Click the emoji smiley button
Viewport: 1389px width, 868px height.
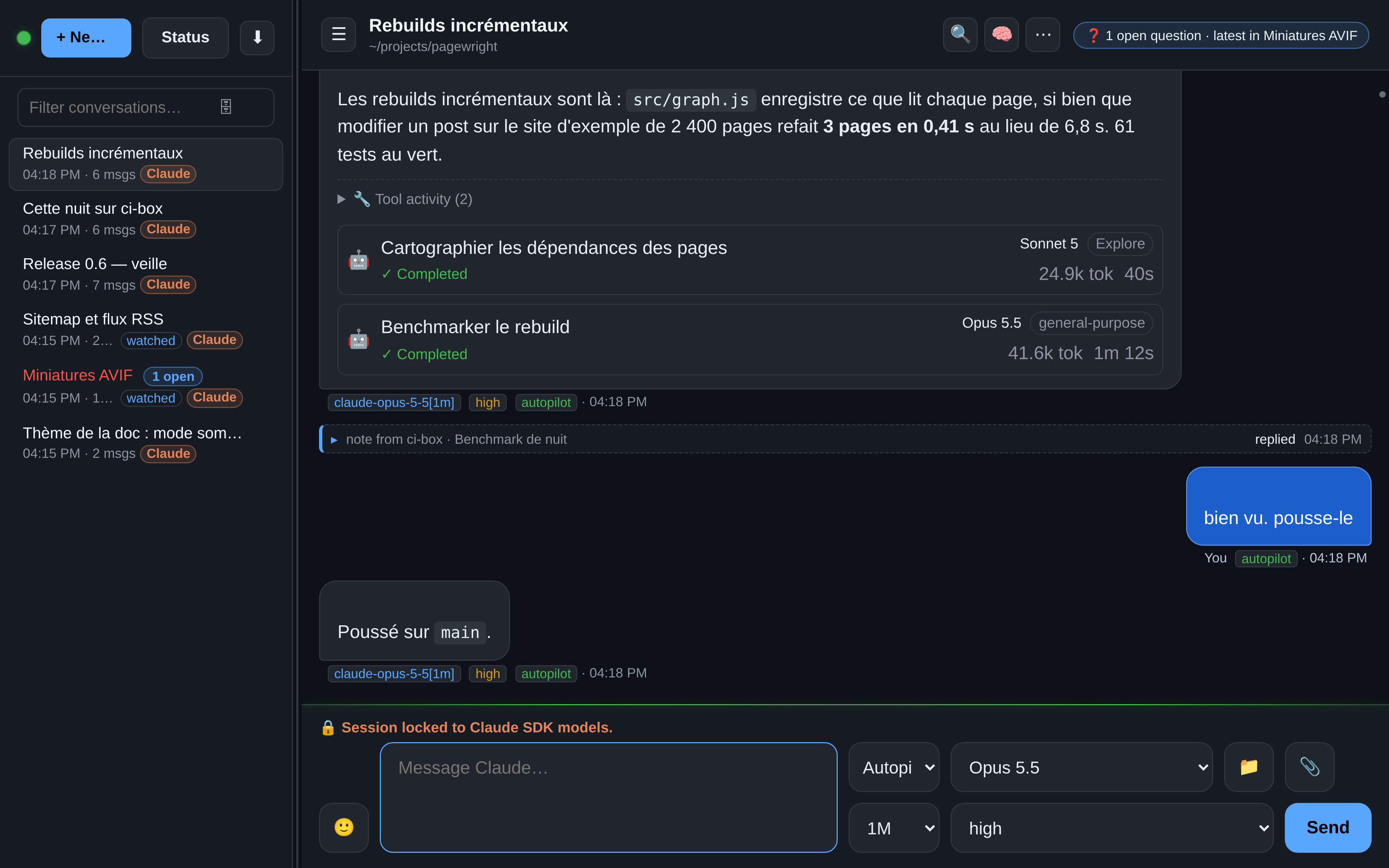tap(344, 827)
